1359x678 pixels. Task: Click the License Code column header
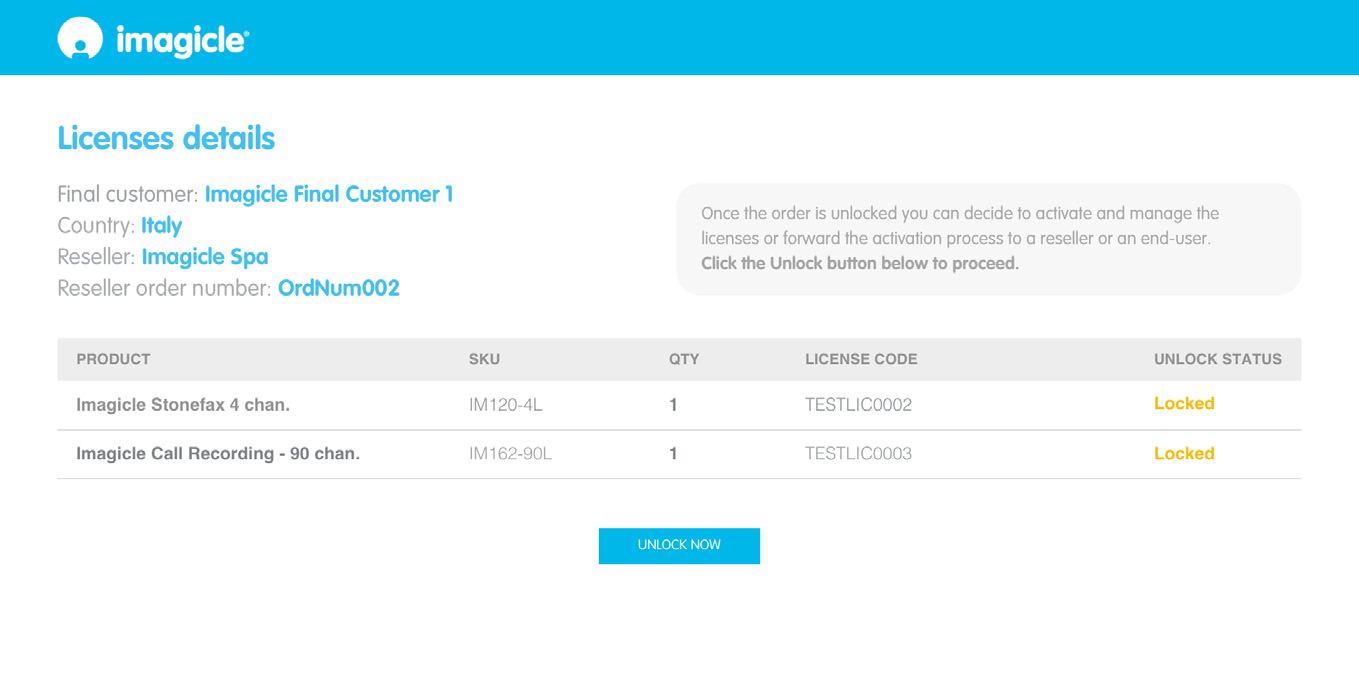pos(861,359)
